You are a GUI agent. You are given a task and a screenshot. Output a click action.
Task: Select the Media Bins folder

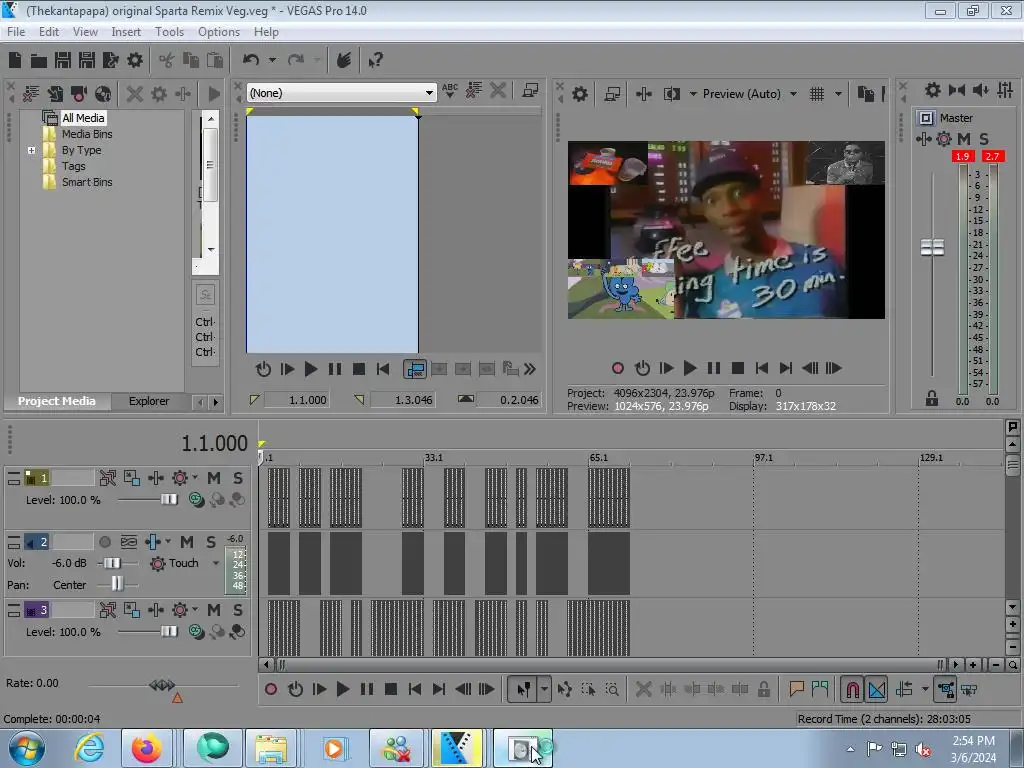pyautogui.click(x=87, y=134)
